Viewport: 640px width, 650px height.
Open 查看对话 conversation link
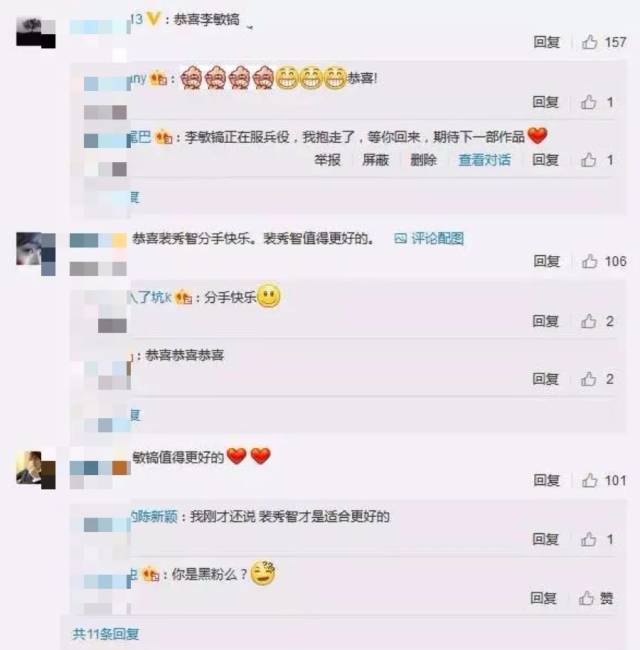pos(485,160)
